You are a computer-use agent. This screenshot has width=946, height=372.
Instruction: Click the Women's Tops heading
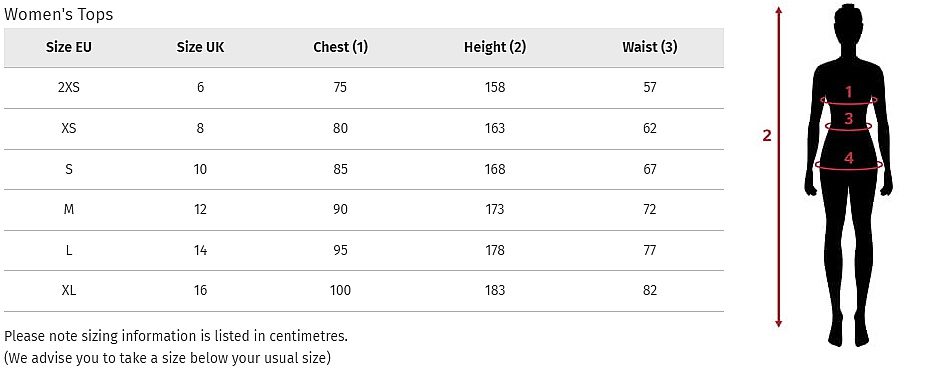59,14
